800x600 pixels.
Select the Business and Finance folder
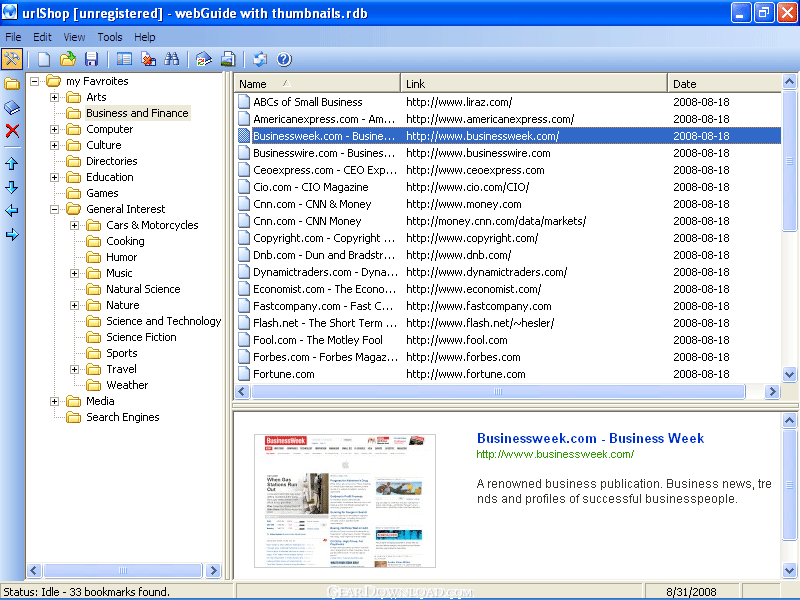(x=137, y=113)
